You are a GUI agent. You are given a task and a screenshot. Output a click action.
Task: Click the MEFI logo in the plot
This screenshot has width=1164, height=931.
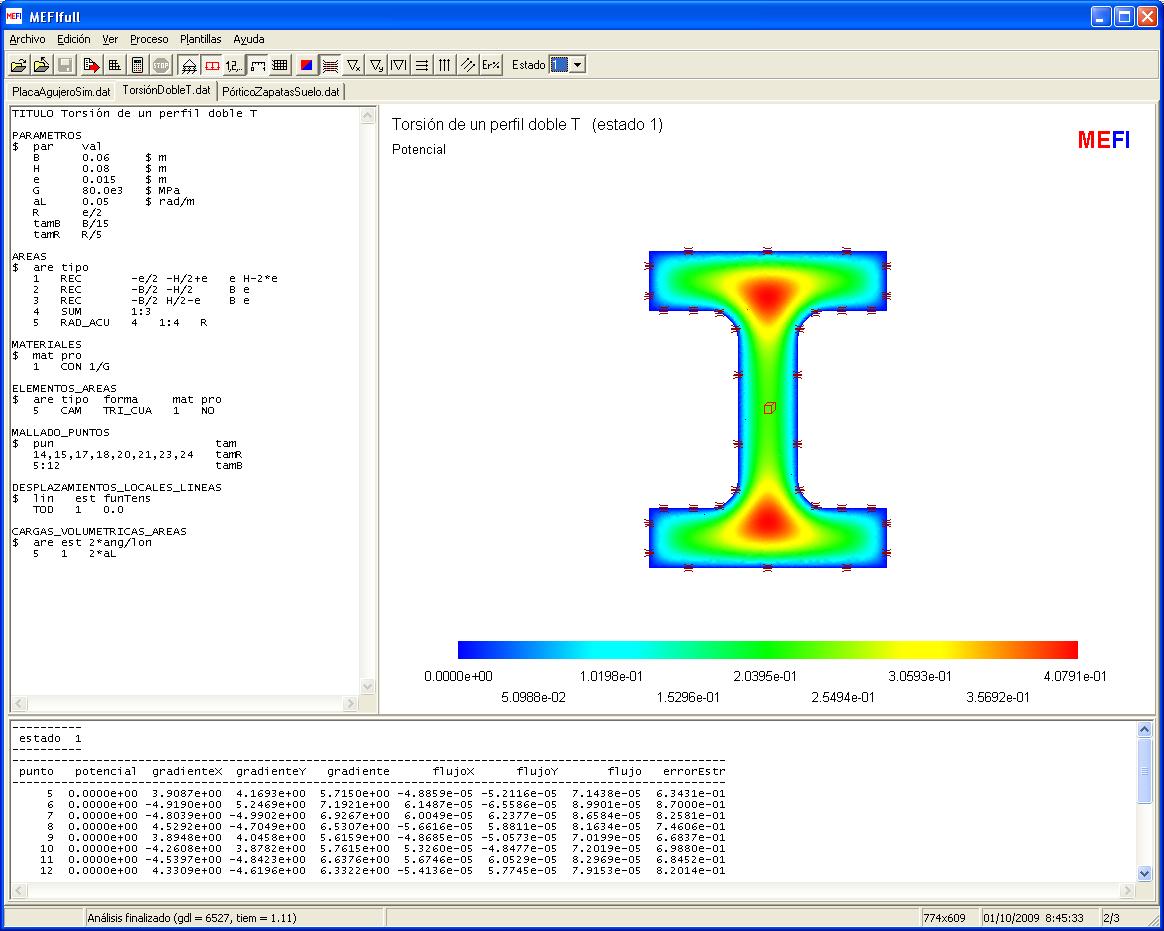(1104, 140)
